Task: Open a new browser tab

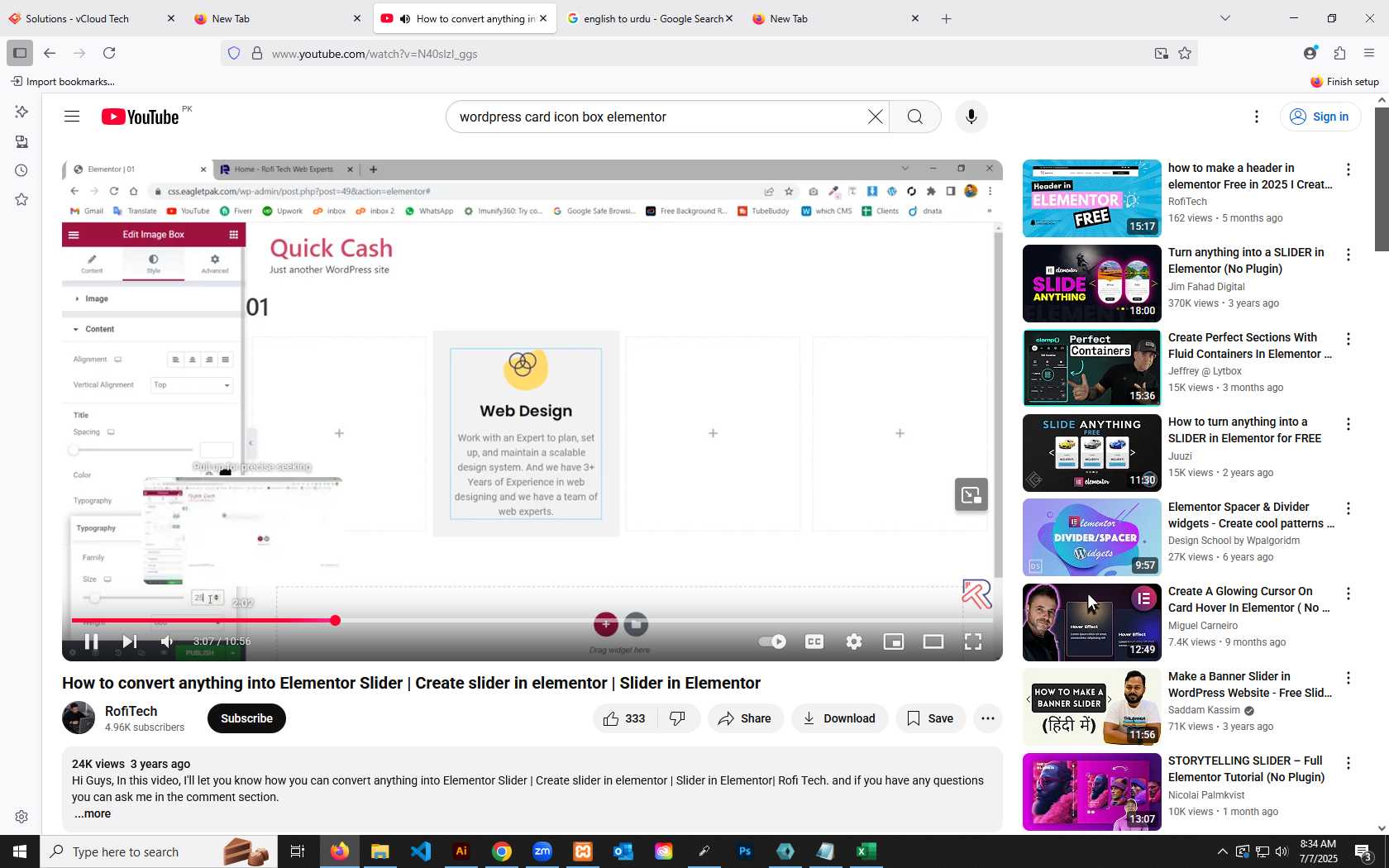Action: point(947,18)
